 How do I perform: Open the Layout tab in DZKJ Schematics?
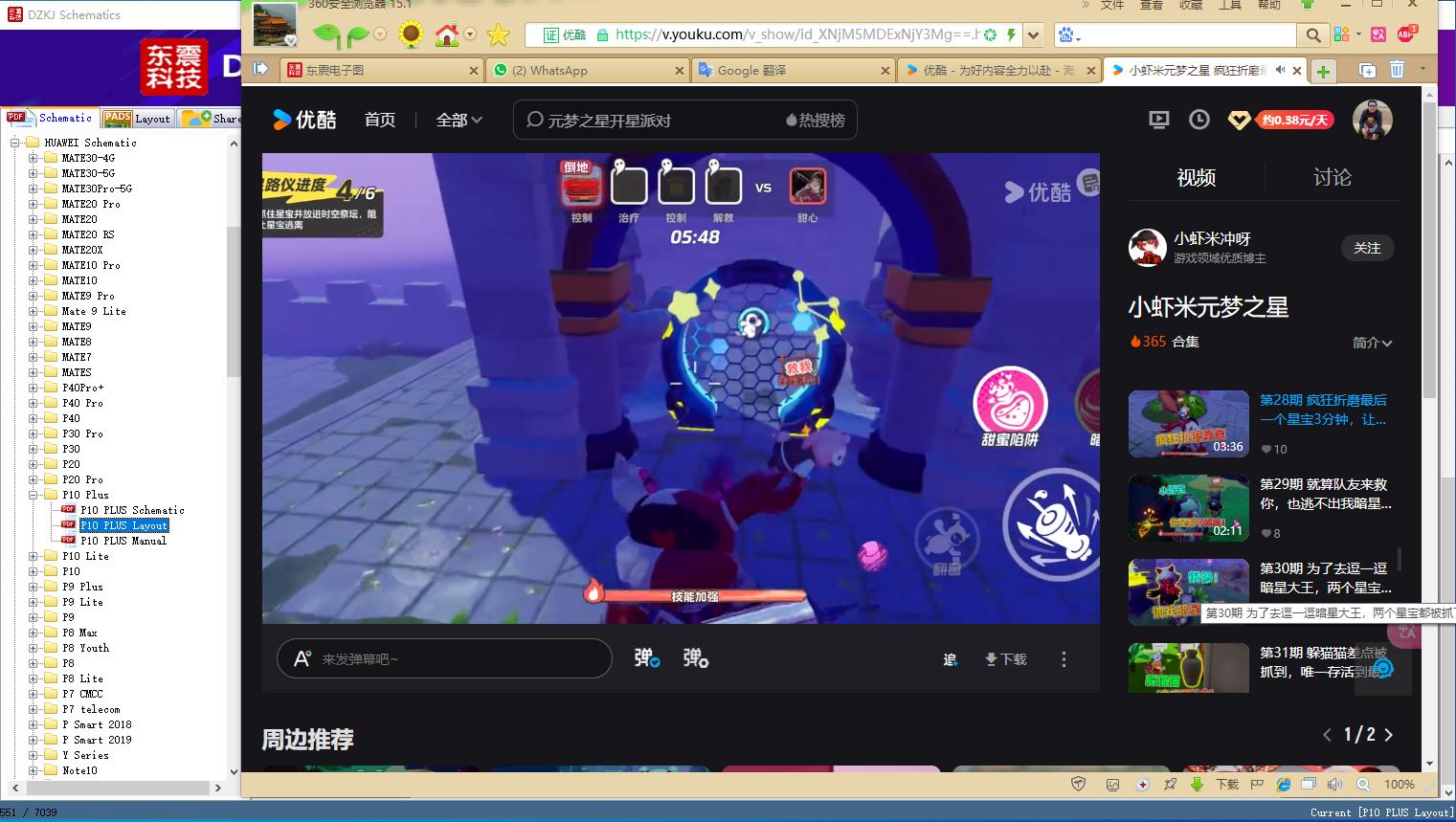click(138, 118)
